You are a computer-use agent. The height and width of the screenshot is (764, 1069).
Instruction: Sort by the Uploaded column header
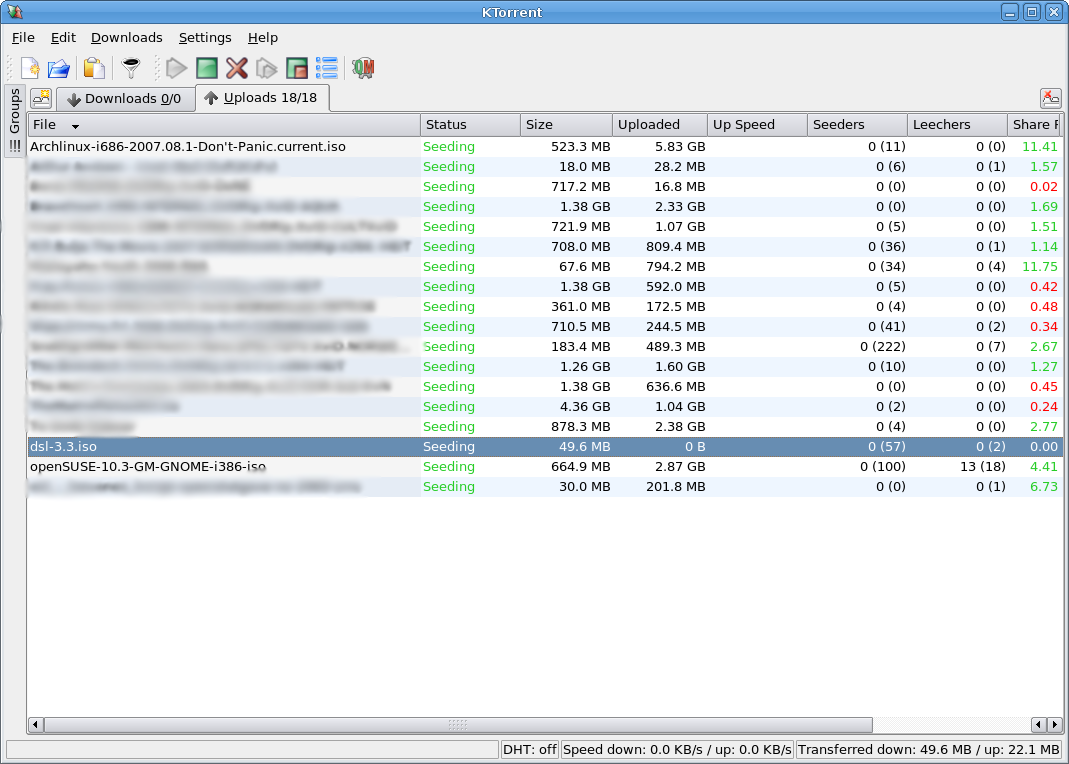pos(659,125)
